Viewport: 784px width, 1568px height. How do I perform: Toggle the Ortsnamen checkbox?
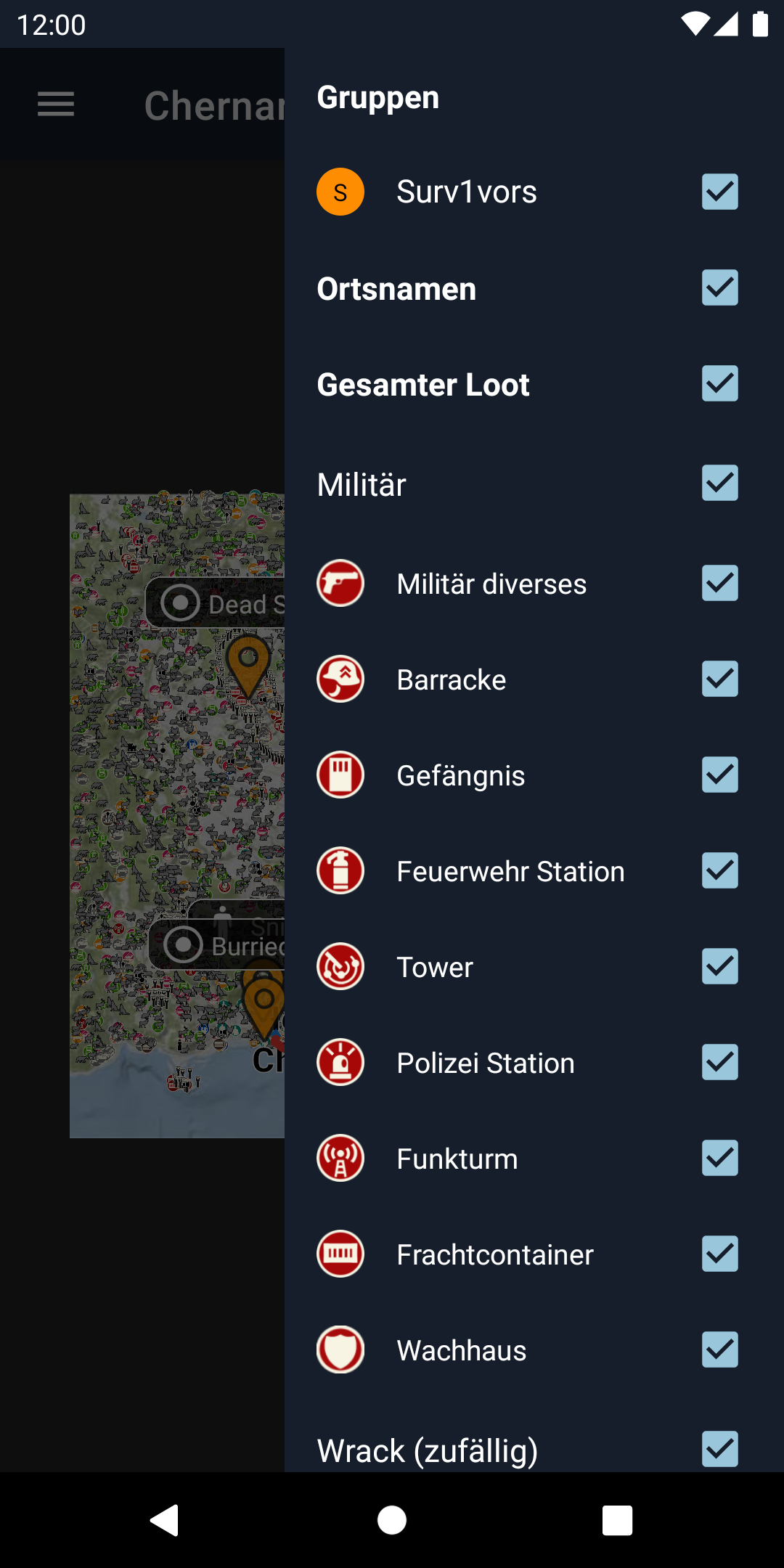pos(720,287)
